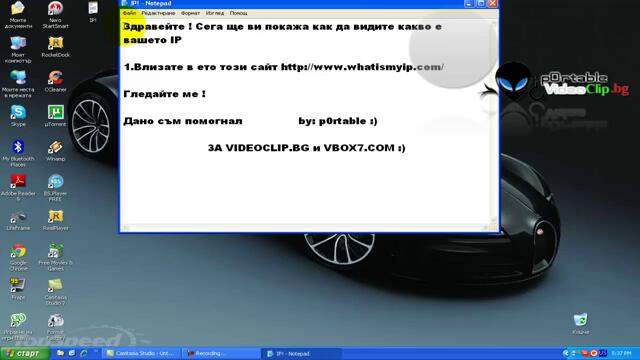Open the Помощ menu in Notepad
The width and height of the screenshot is (640, 360).
click(238, 13)
